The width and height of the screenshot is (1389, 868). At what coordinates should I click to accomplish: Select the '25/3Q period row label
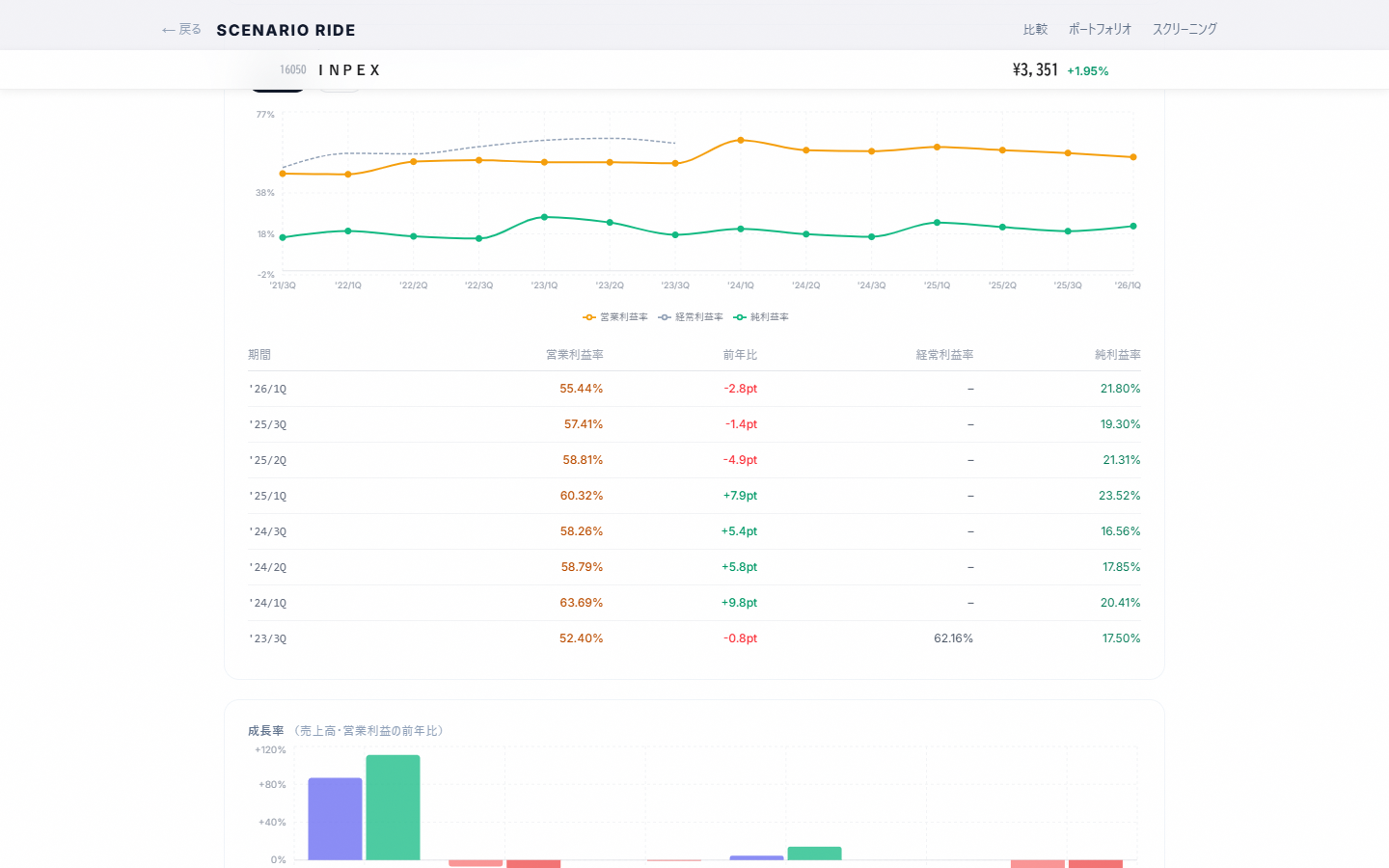pyautogui.click(x=268, y=425)
